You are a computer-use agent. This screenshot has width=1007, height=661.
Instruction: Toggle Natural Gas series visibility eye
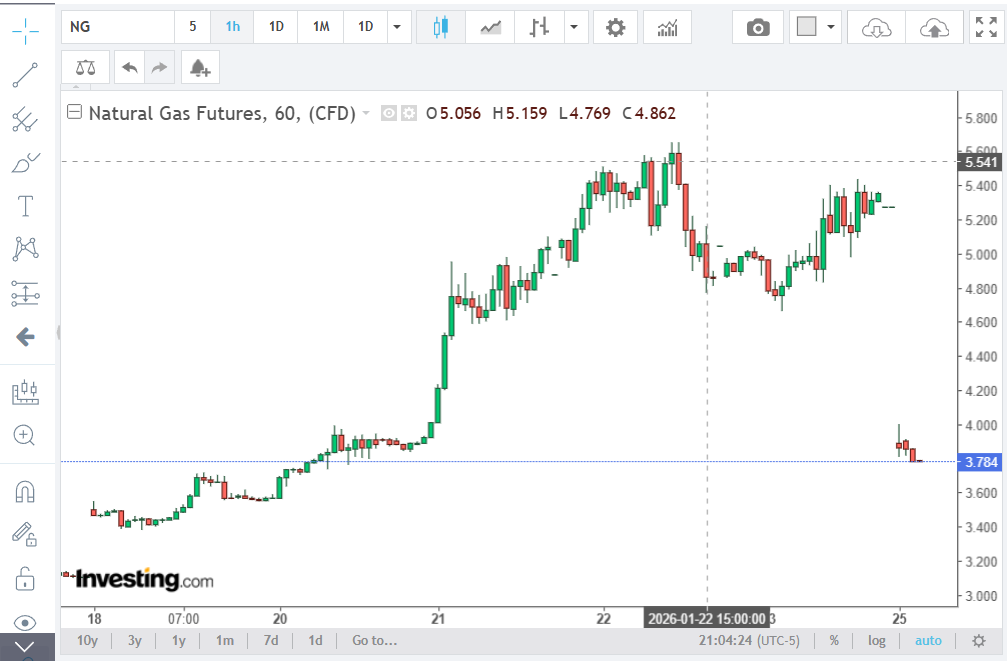[x=389, y=114]
